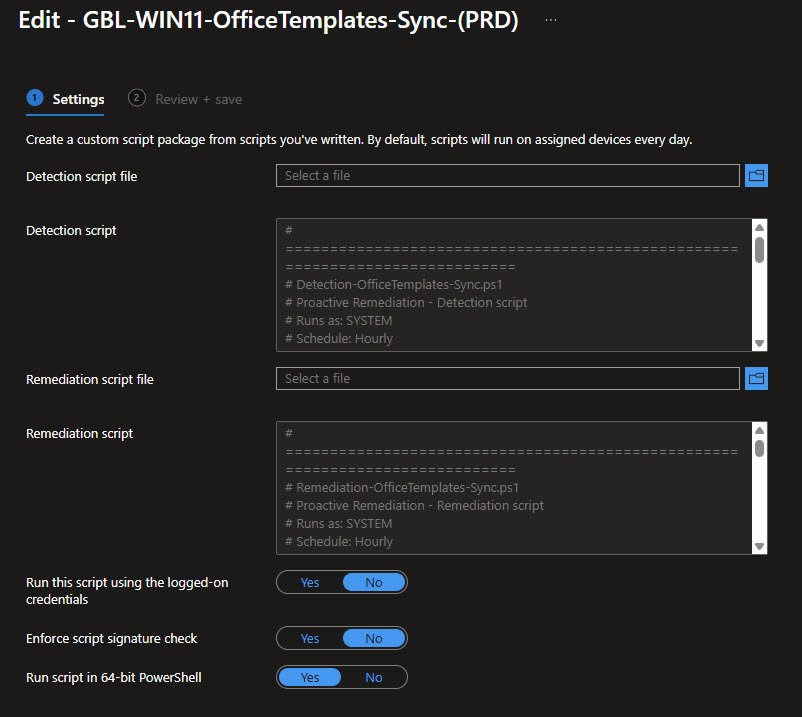Screen dimensions: 802x717
Task: Set logged-on credentials option to No
Action: [373, 582]
